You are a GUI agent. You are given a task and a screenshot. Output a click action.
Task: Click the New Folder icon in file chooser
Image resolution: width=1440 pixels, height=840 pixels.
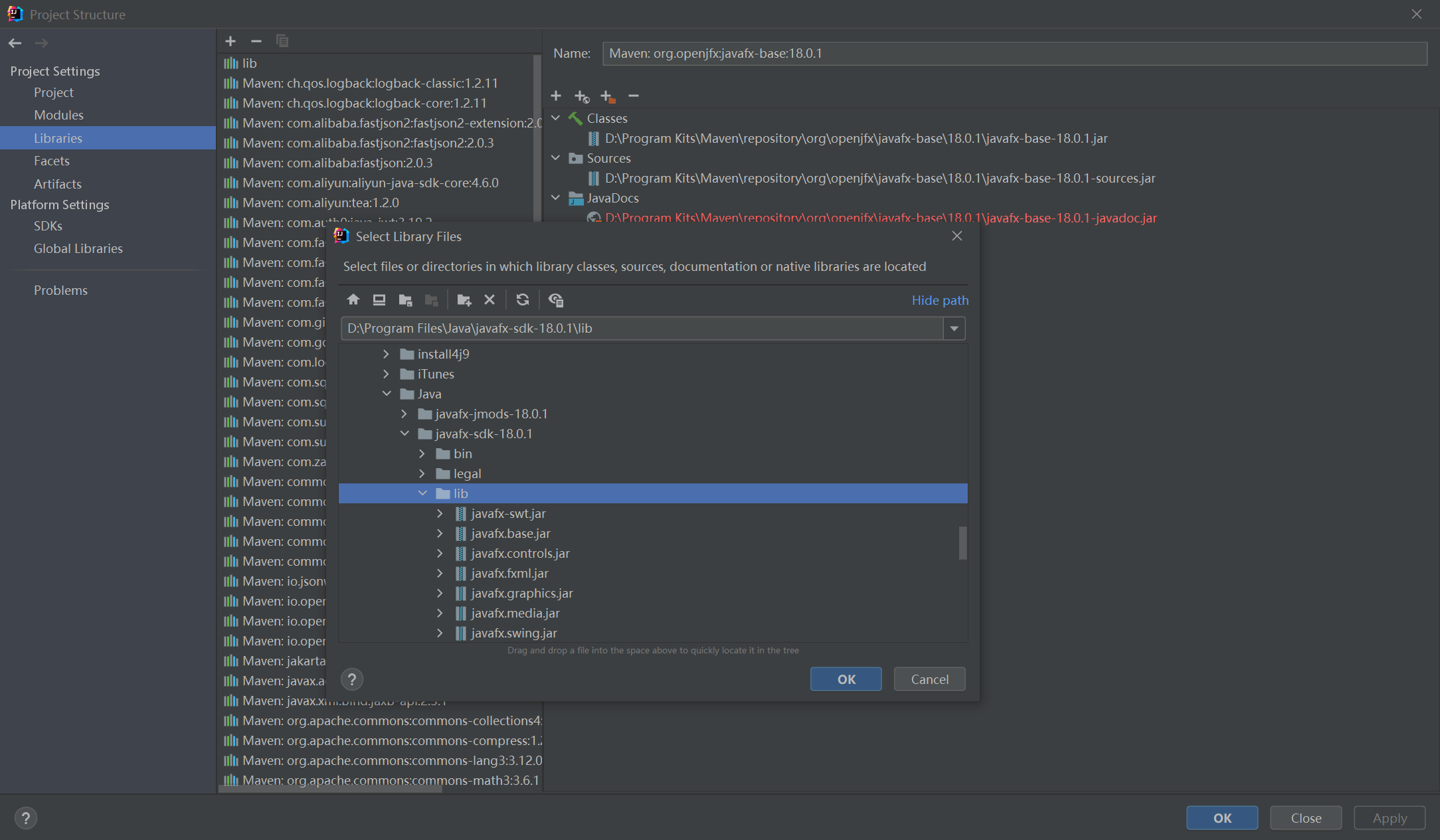(x=464, y=300)
